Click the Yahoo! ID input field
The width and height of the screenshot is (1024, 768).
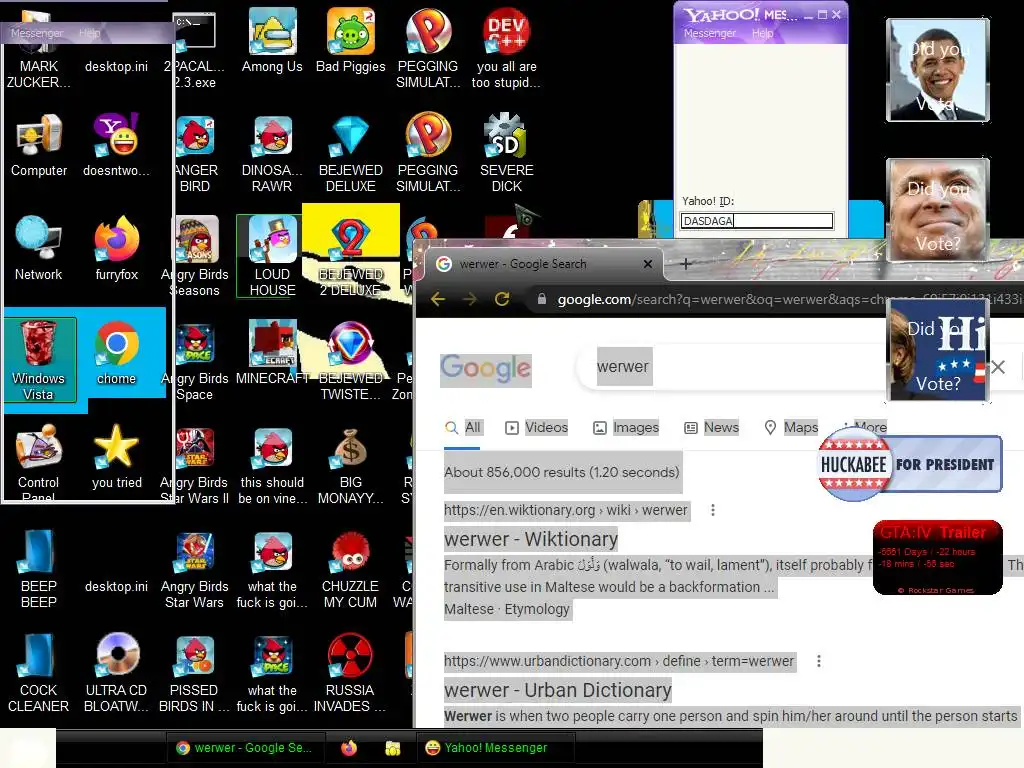tap(756, 221)
